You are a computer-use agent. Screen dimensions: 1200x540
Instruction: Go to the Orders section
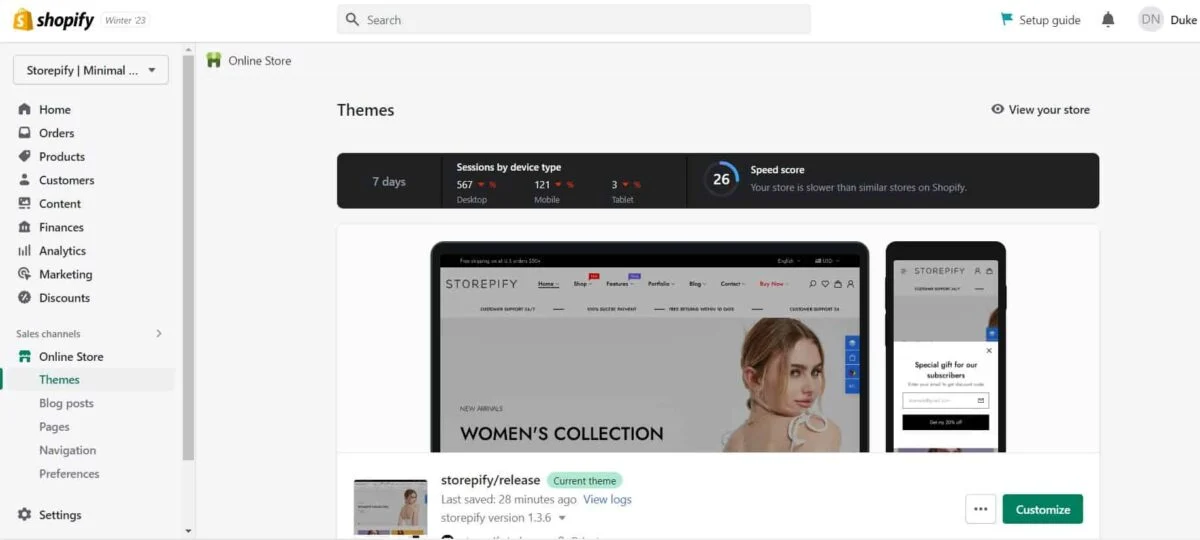(x=56, y=133)
